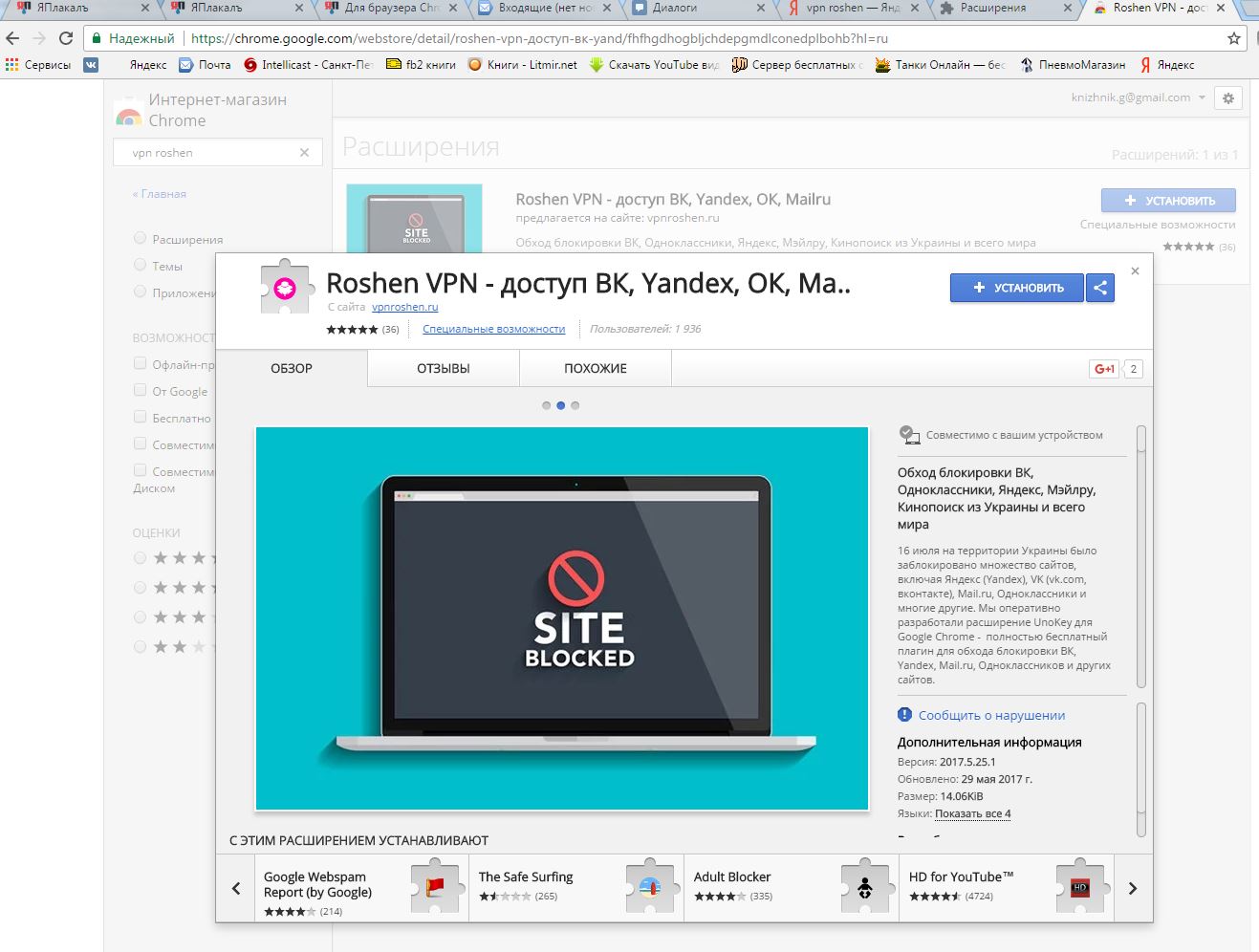This screenshot has width=1259, height=952.
Task: Open Google Webspam Report extension card
Action: (362, 888)
